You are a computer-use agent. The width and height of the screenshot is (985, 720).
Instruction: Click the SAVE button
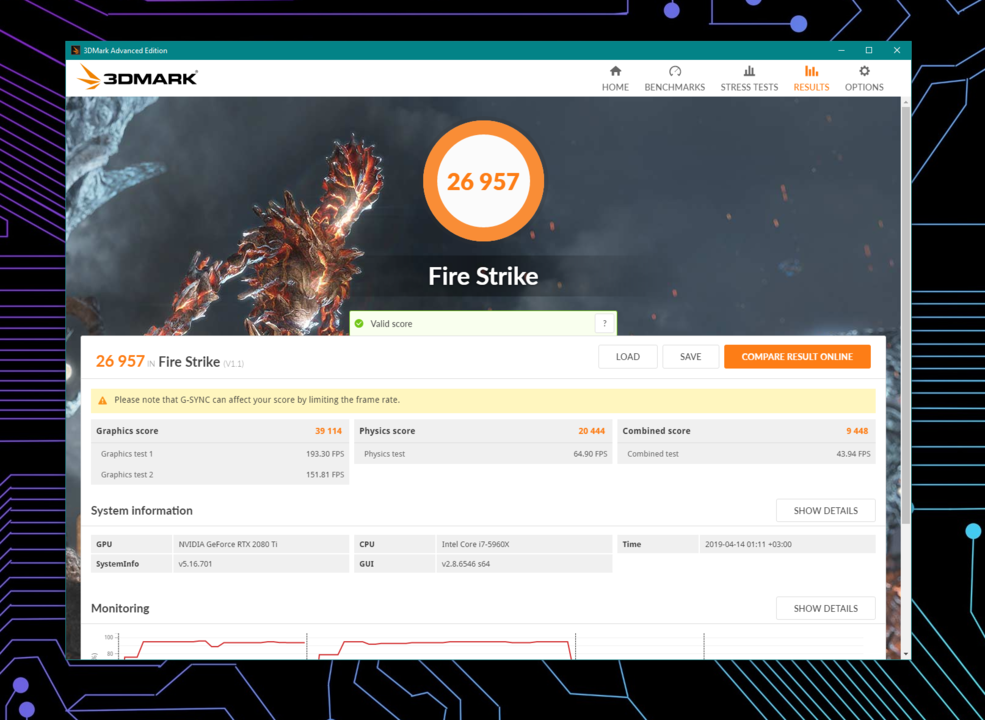tap(690, 357)
